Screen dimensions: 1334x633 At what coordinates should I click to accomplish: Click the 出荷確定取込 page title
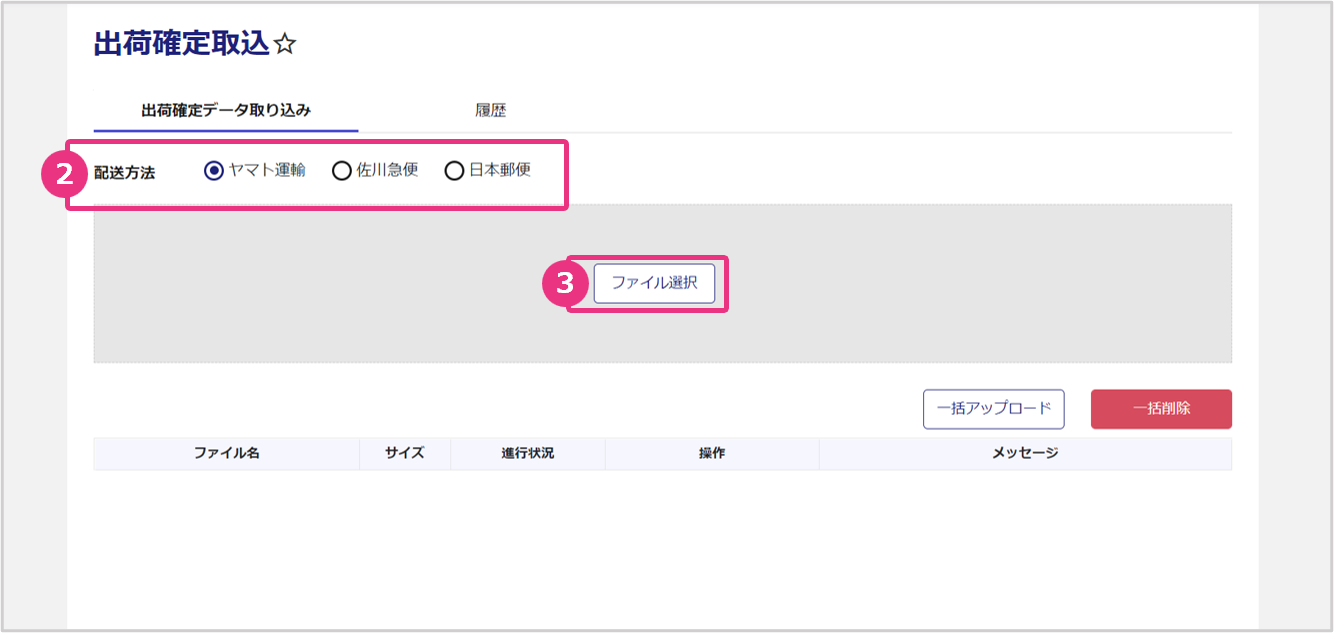pyautogui.click(x=181, y=45)
